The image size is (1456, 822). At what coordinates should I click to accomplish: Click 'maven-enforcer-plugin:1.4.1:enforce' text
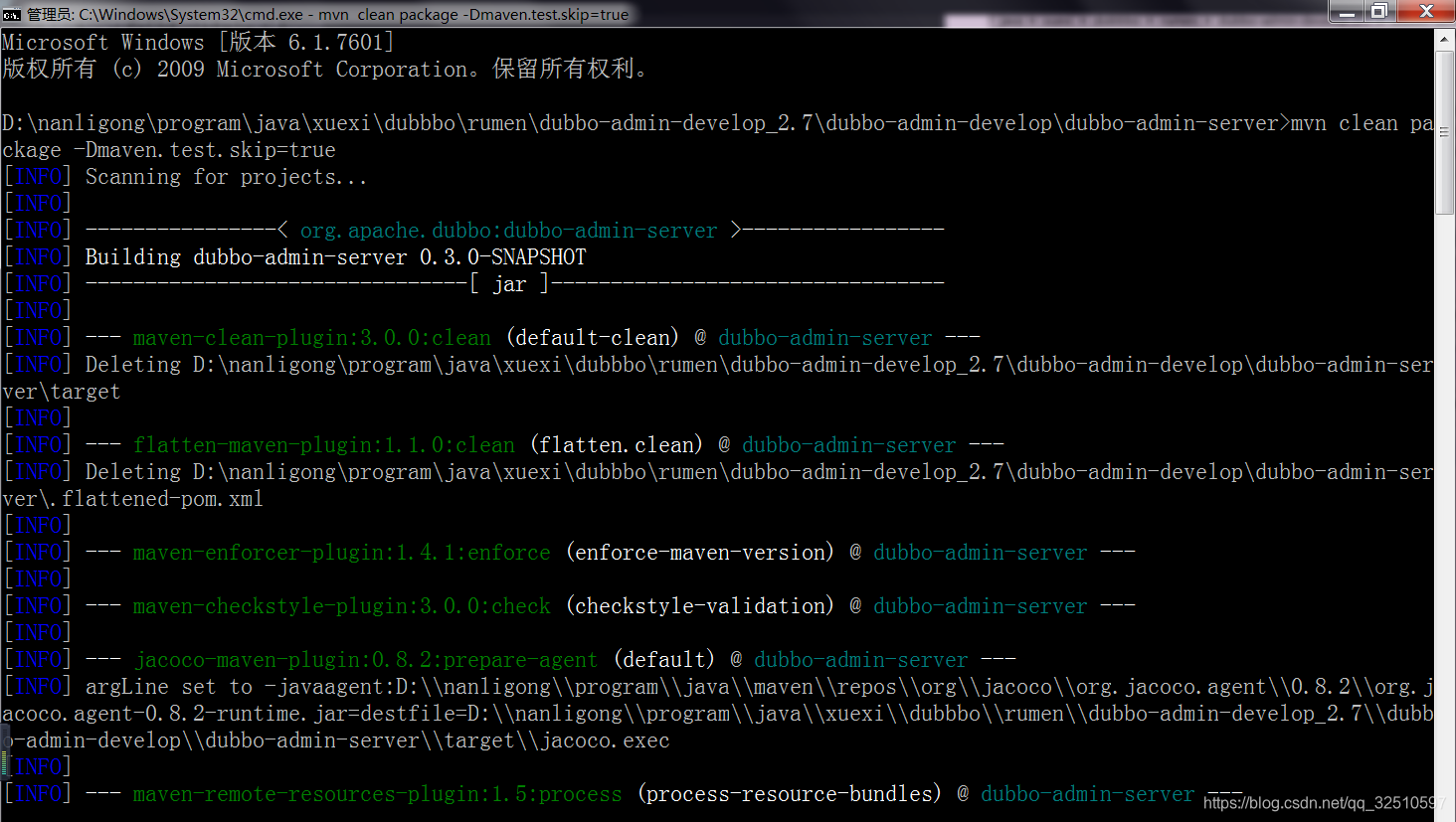click(x=342, y=553)
